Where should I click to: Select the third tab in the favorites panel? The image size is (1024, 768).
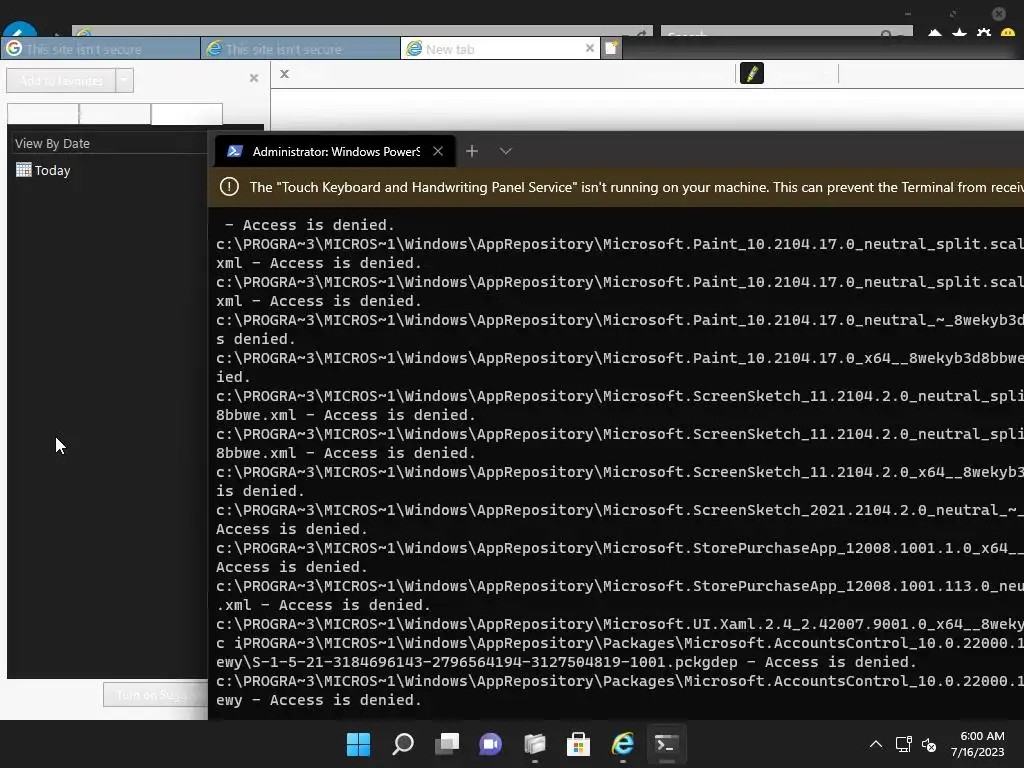(x=187, y=114)
